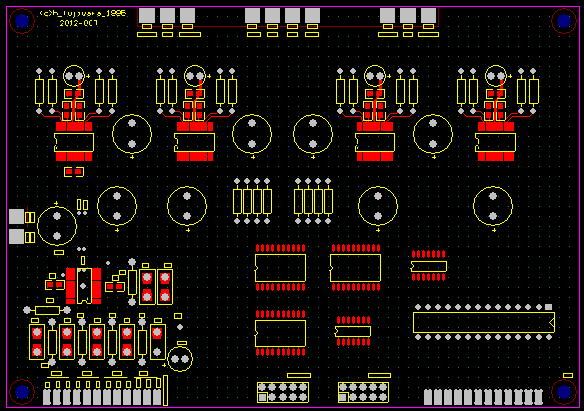Select the right 2x5 pin header footprint
Screen dimensions: 584x411
point(363,392)
